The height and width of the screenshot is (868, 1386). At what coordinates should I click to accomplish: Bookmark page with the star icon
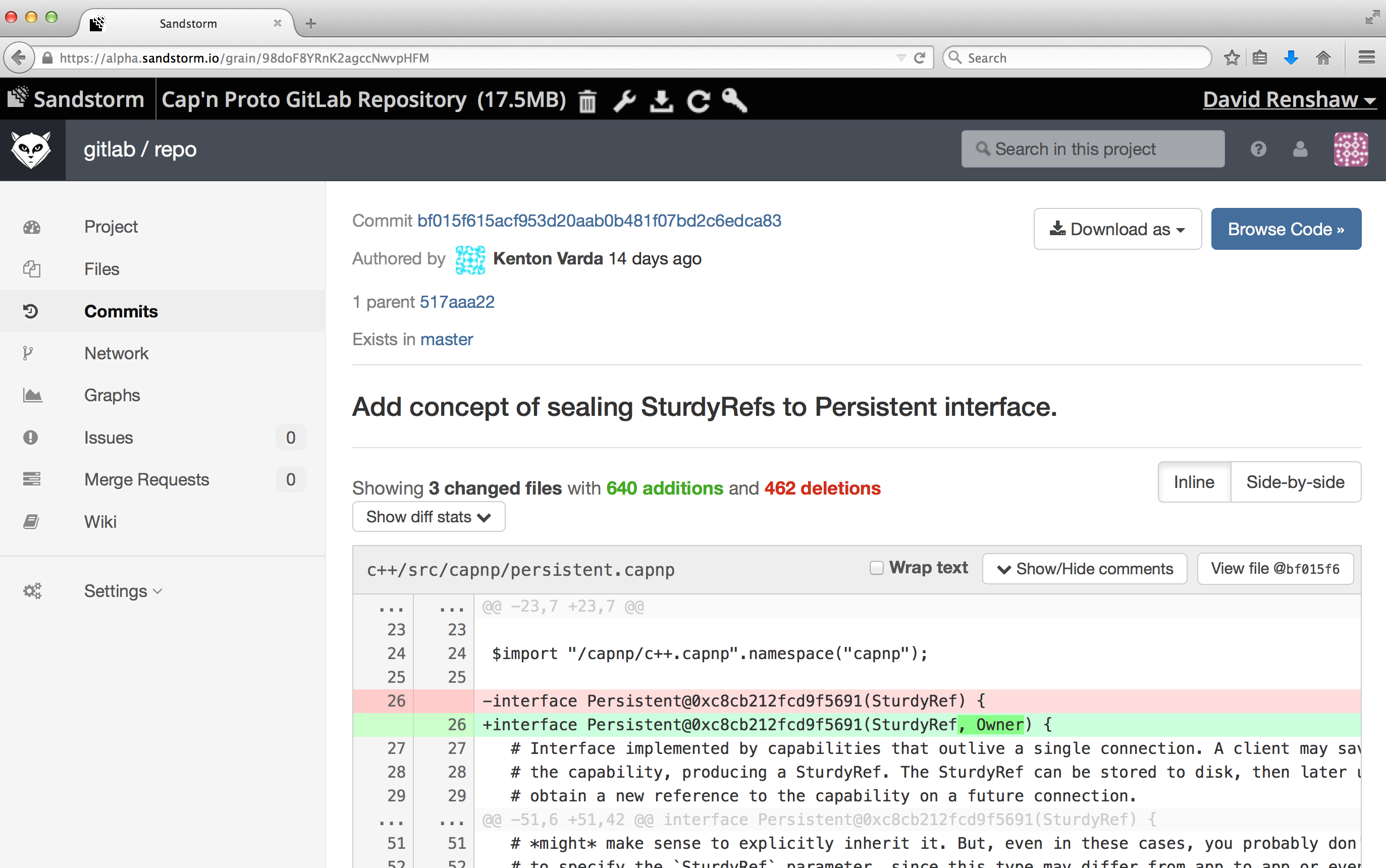coord(1231,58)
